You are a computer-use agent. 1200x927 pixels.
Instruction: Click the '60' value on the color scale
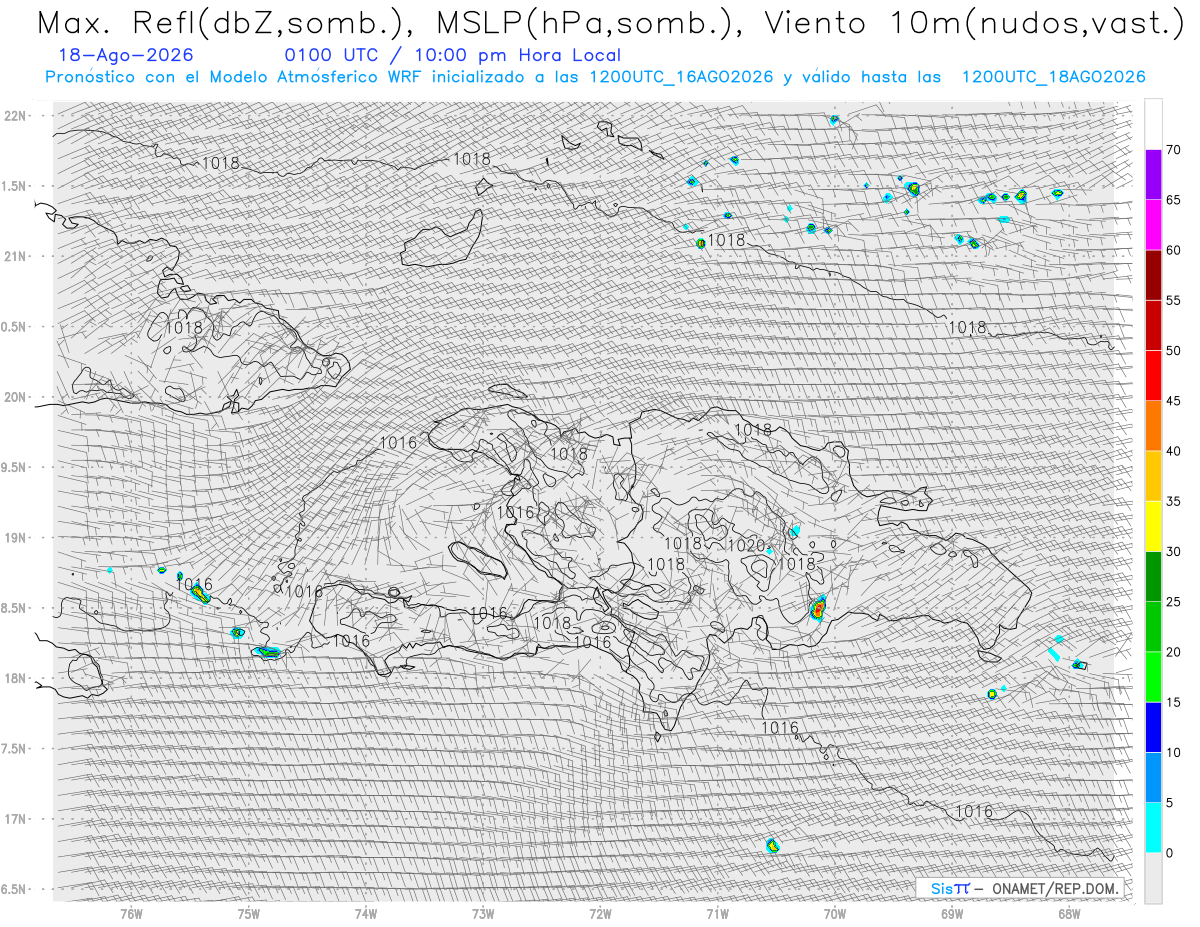[x=1173, y=250]
